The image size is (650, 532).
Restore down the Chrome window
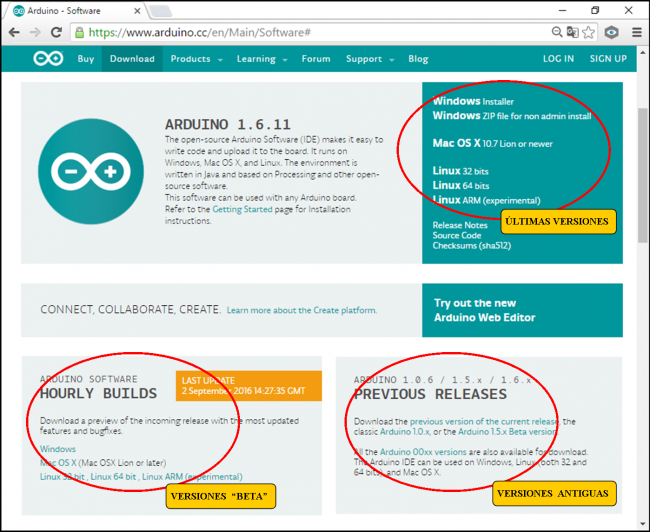595,10
